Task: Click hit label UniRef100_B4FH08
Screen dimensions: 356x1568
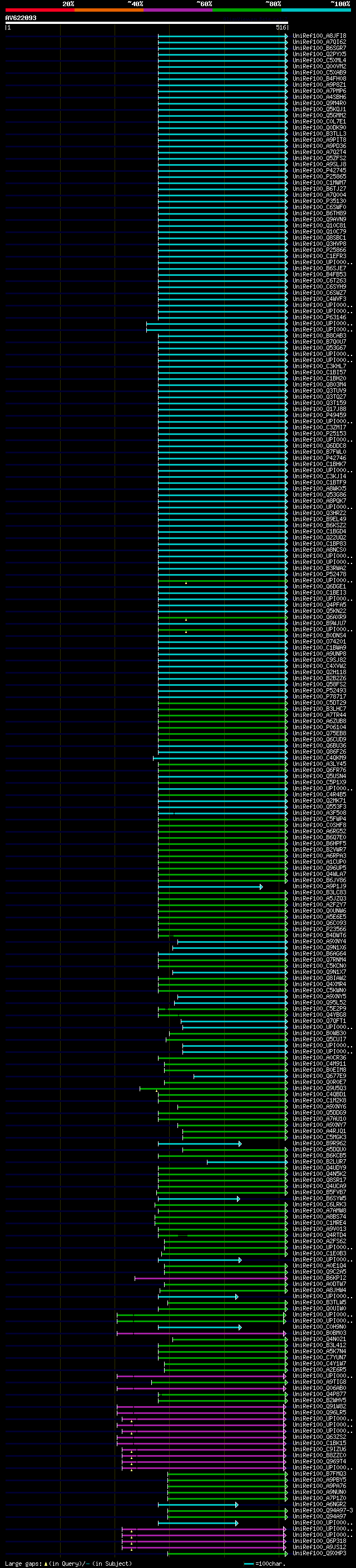Action: (x=319, y=78)
